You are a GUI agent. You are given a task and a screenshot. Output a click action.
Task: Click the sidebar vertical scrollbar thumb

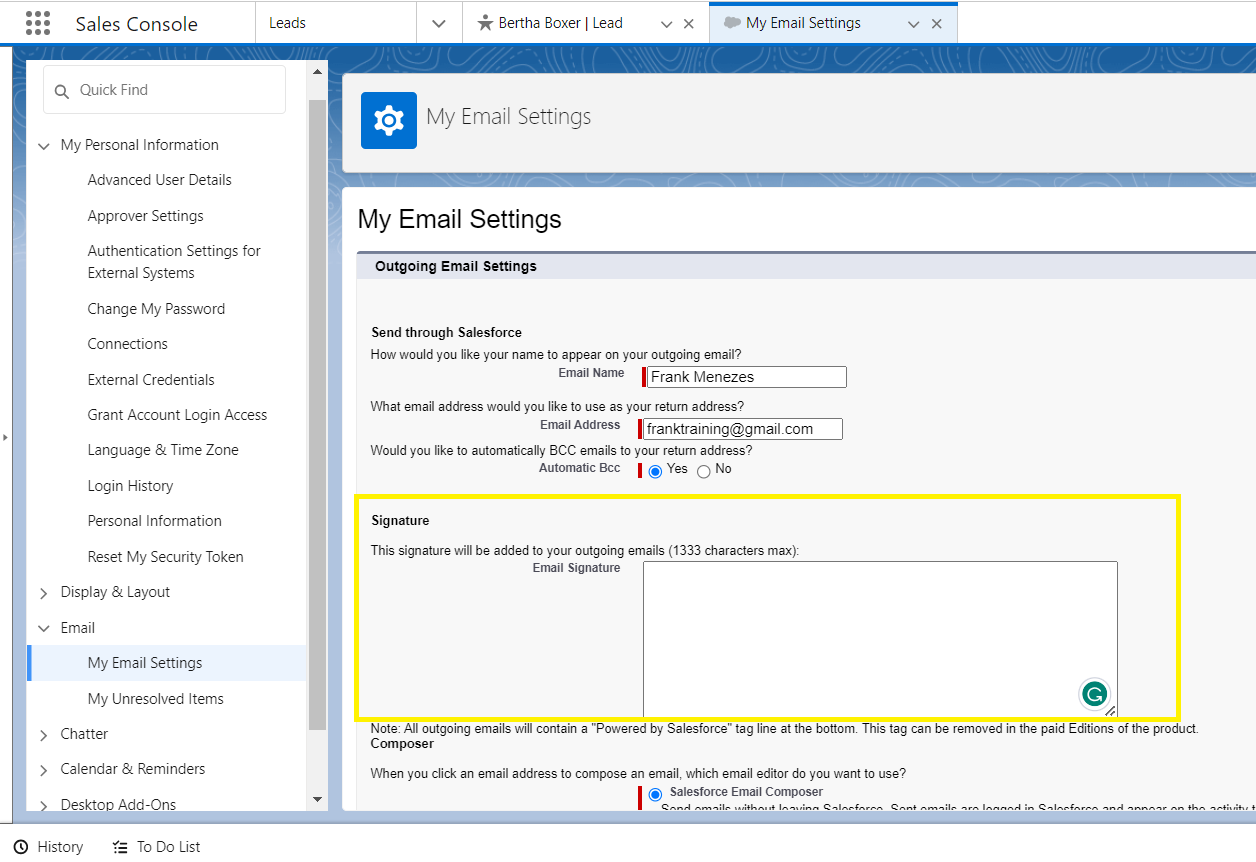(x=318, y=414)
